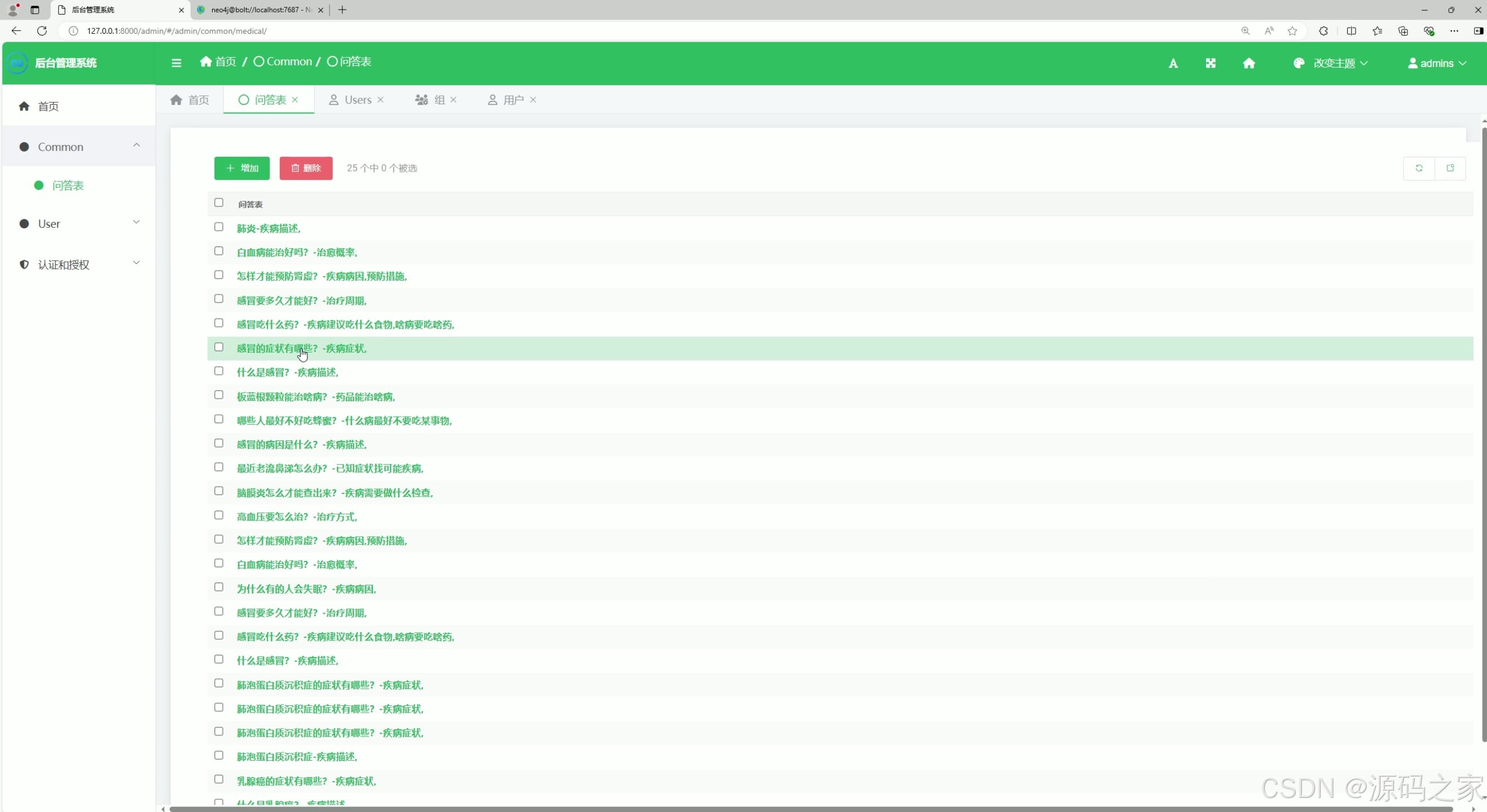
Task: Open the admins user dropdown
Action: coord(1437,64)
